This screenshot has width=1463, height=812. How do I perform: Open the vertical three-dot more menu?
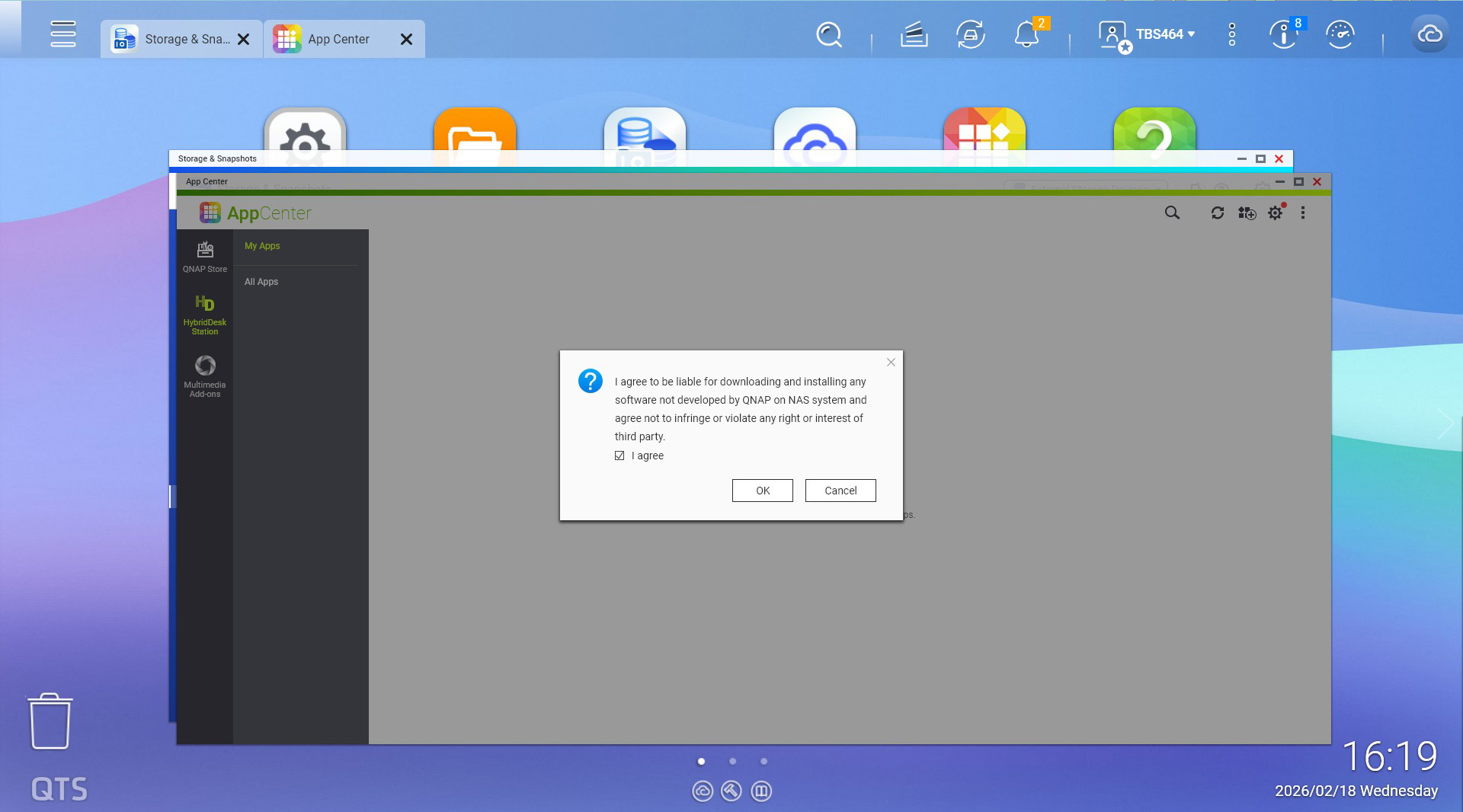1231,34
